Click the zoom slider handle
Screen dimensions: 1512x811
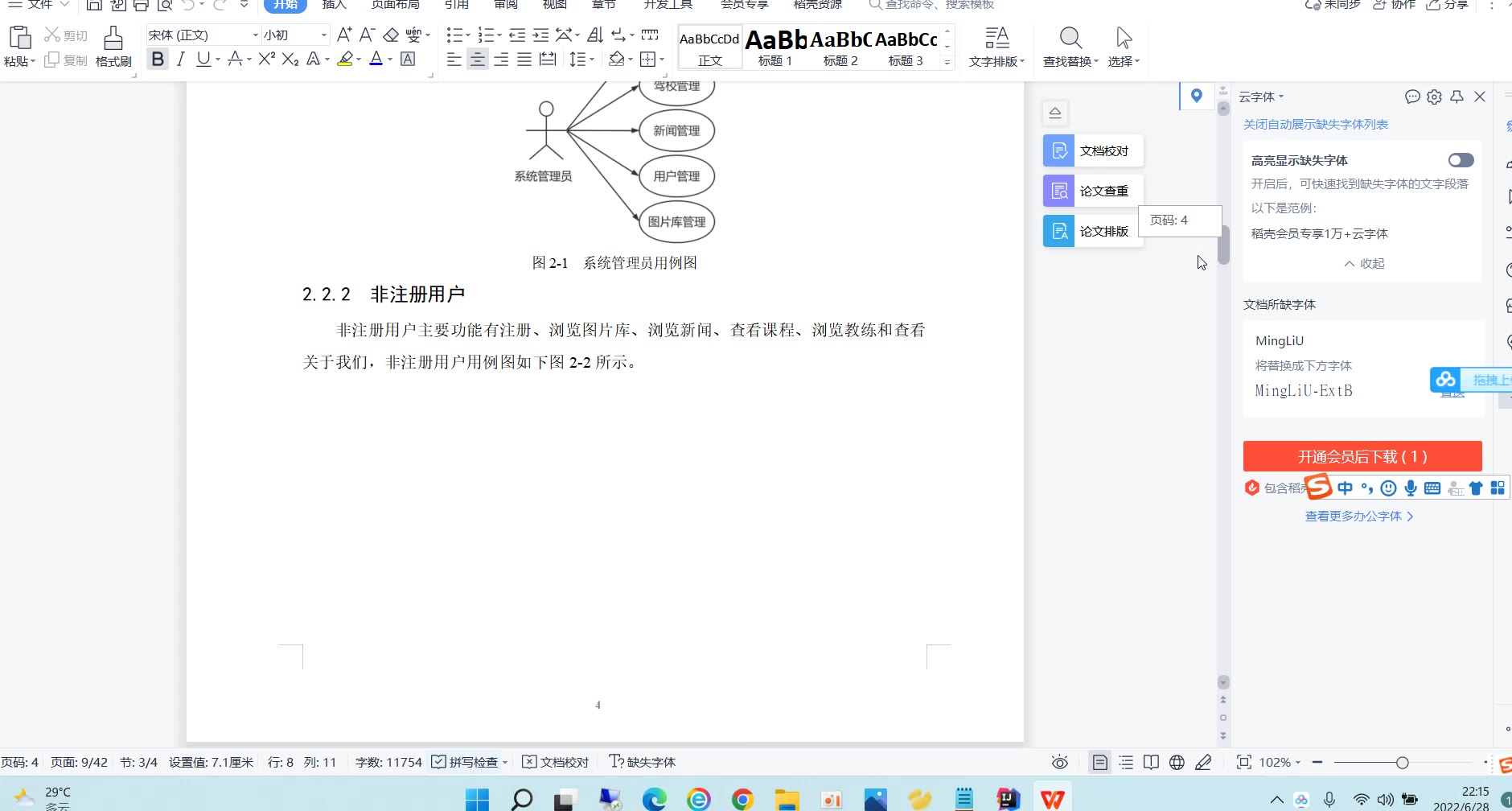pyautogui.click(x=1402, y=763)
